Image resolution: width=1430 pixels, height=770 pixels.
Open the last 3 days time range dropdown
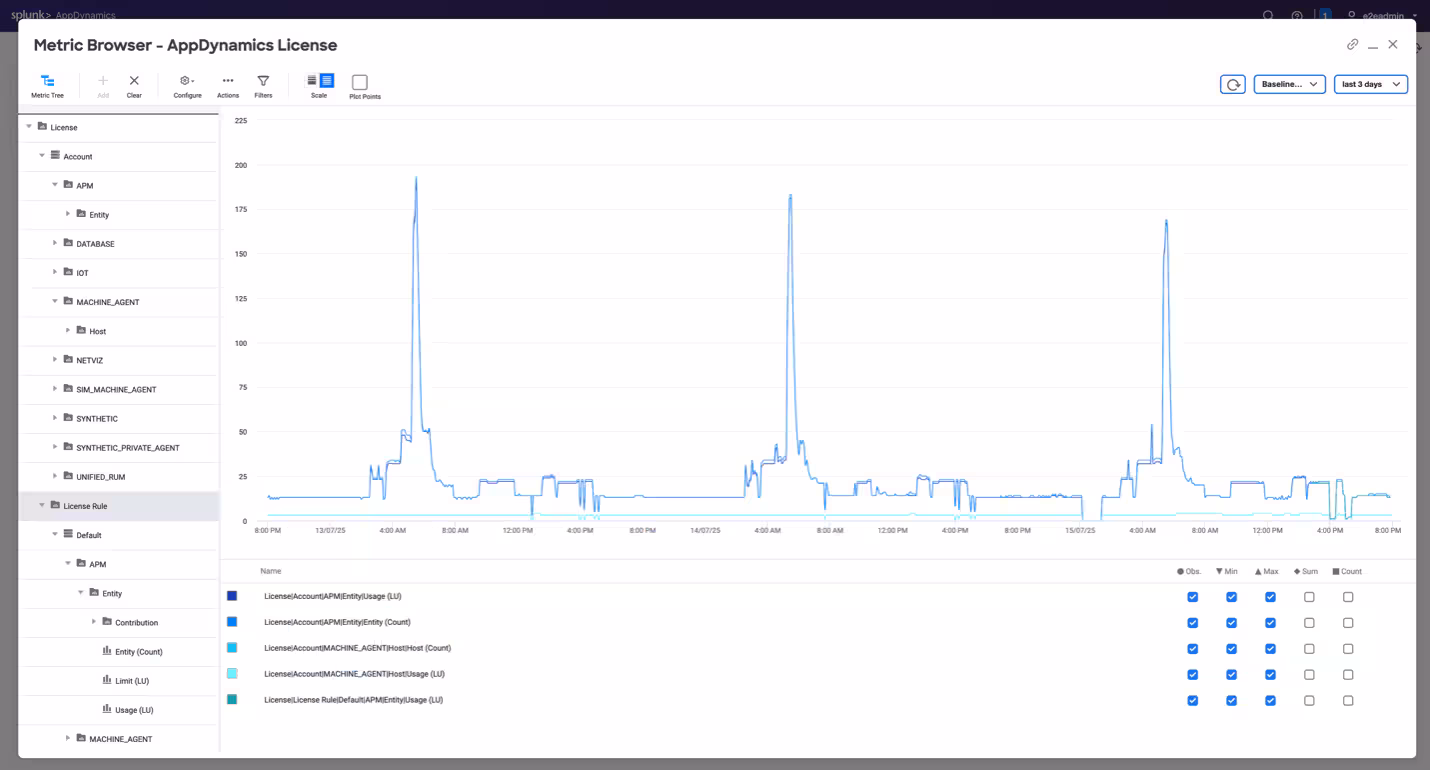pyautogui.click(x=1370, y=85)
